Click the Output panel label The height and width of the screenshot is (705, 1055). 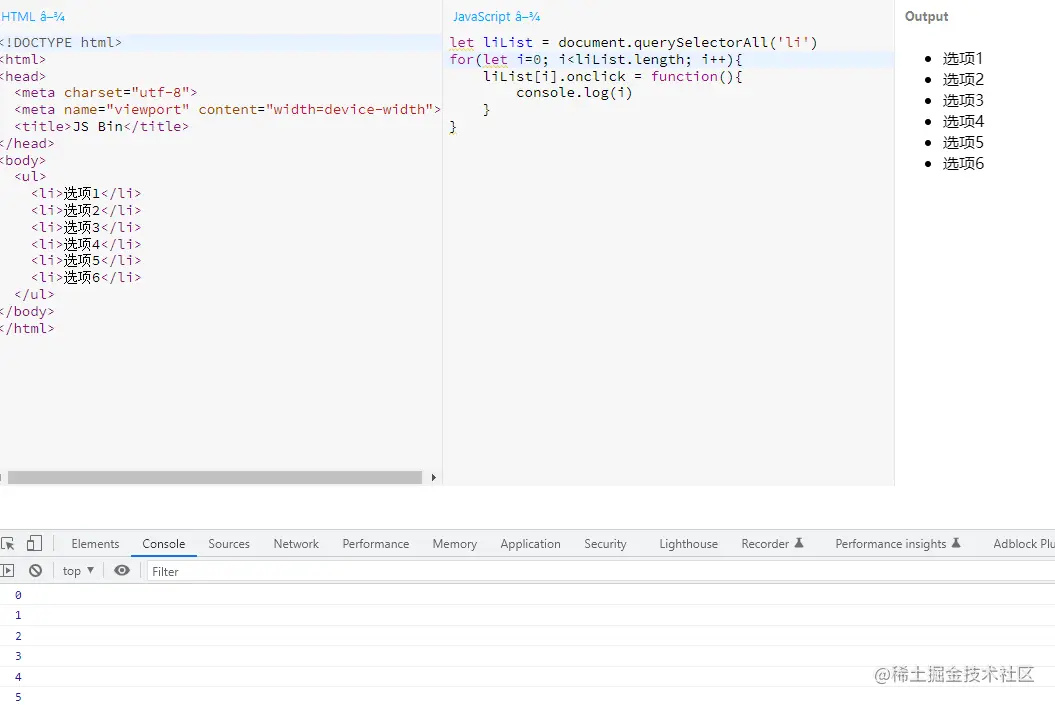coord(926,17)
